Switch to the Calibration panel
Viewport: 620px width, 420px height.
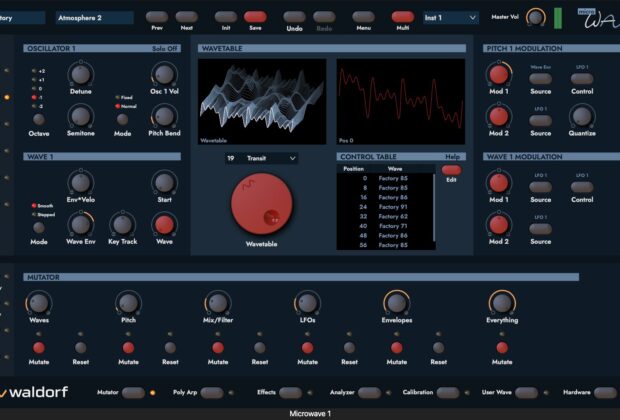point(448,393)
